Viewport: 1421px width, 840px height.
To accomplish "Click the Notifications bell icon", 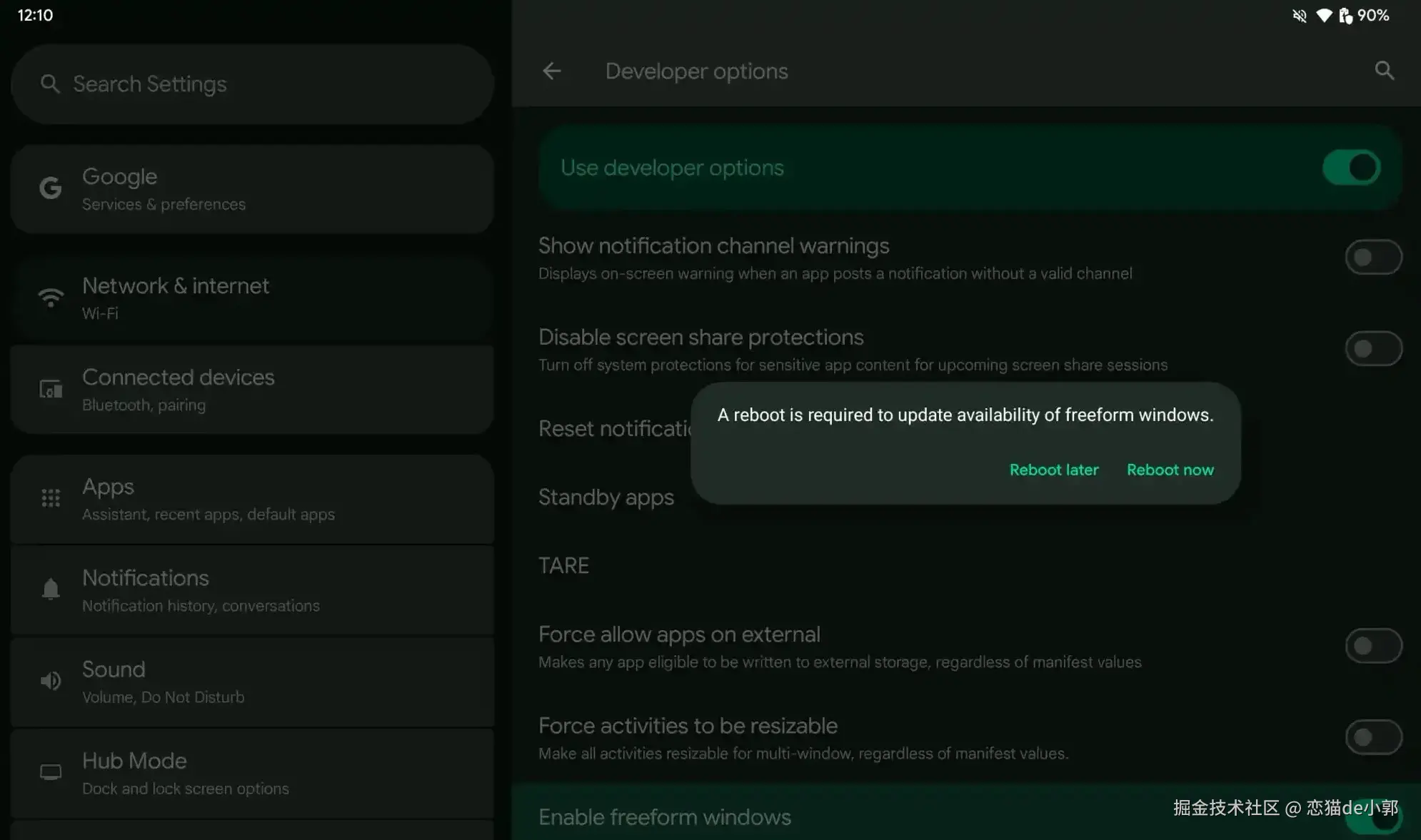I will pos(51,589).
